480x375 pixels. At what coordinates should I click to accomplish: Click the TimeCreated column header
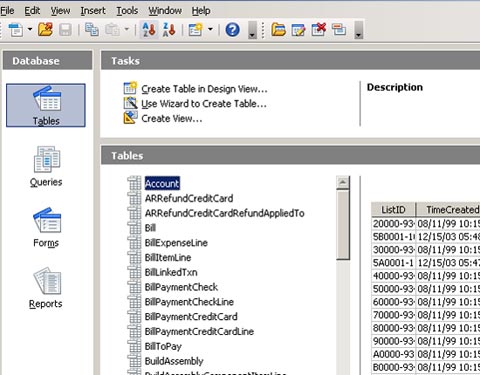point(448,210)
